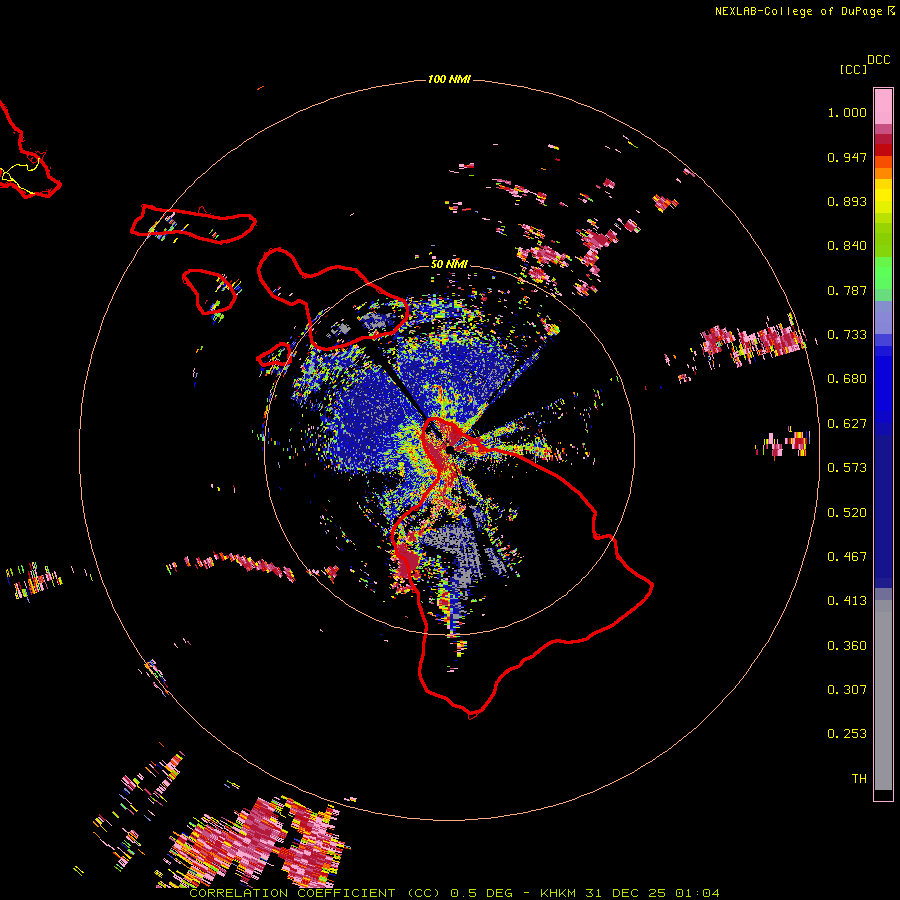Select the 0.253 scale label

(847, 734)
